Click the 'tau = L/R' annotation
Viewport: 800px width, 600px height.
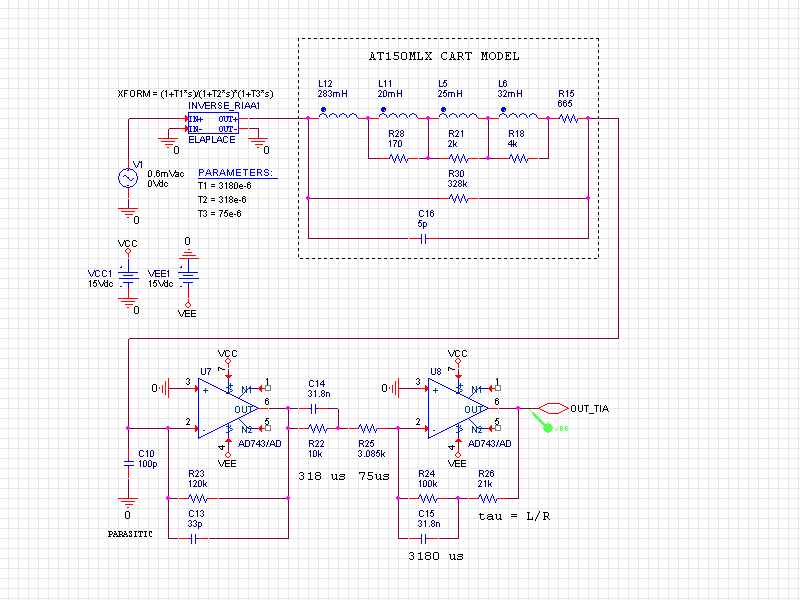point(514,516)
